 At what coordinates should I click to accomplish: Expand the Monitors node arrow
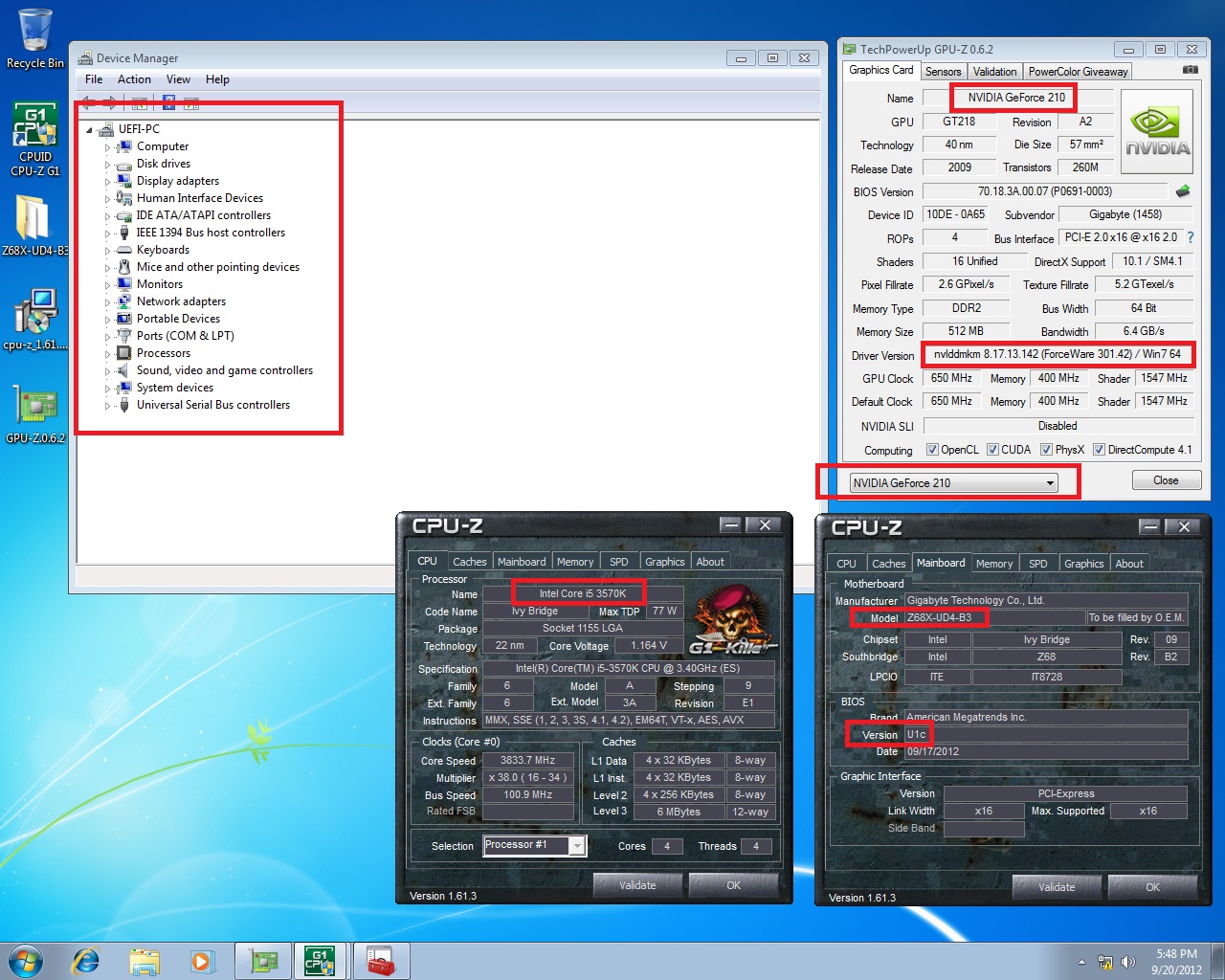(x=107, y=284)
